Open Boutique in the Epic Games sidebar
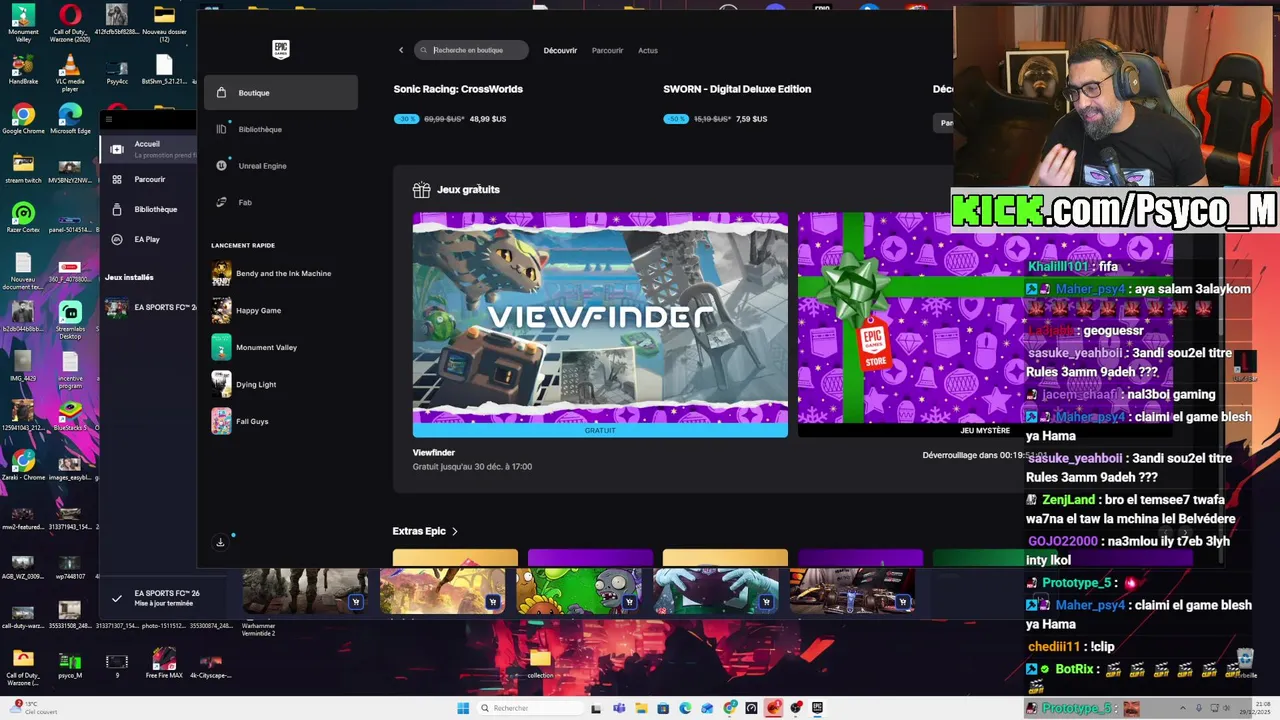The height and width of the screenshot is (720, 1280). [281, 93]
